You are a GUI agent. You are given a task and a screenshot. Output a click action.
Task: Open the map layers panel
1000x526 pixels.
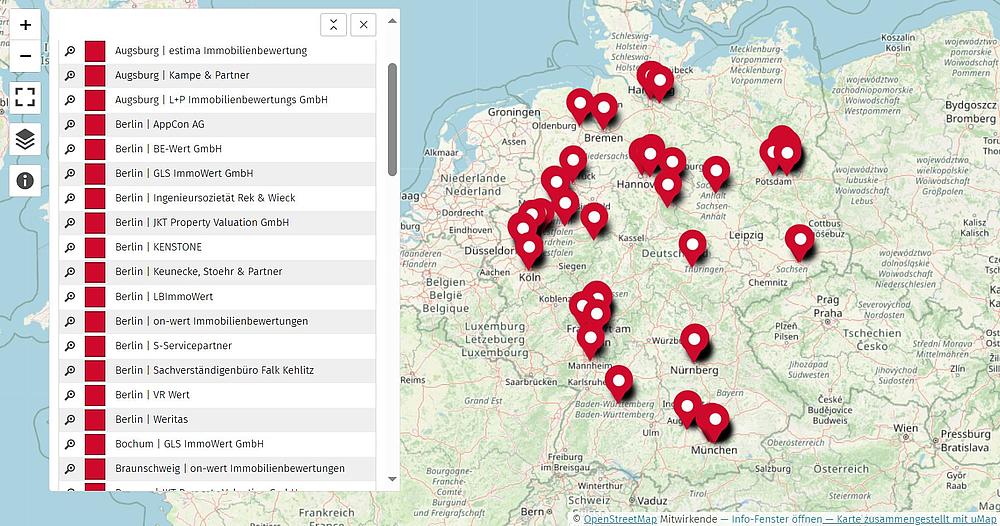point(25,139)
